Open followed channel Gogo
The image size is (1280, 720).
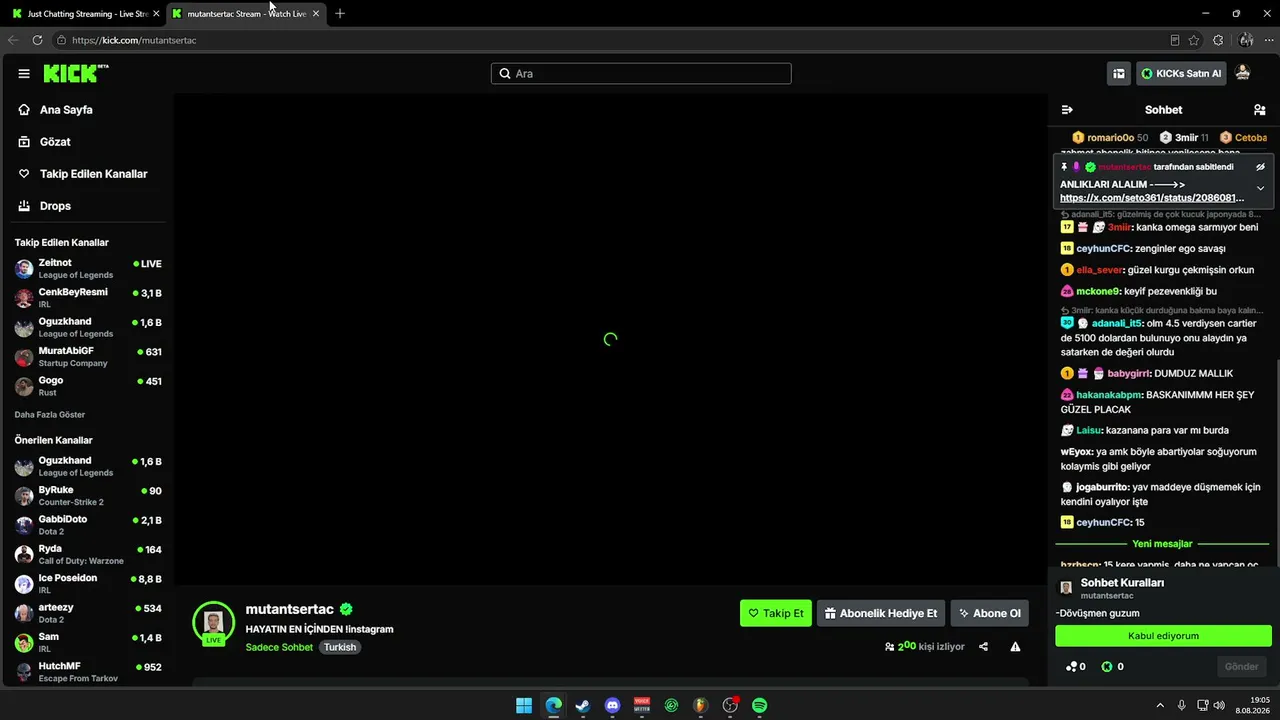[x=88, y=386]
